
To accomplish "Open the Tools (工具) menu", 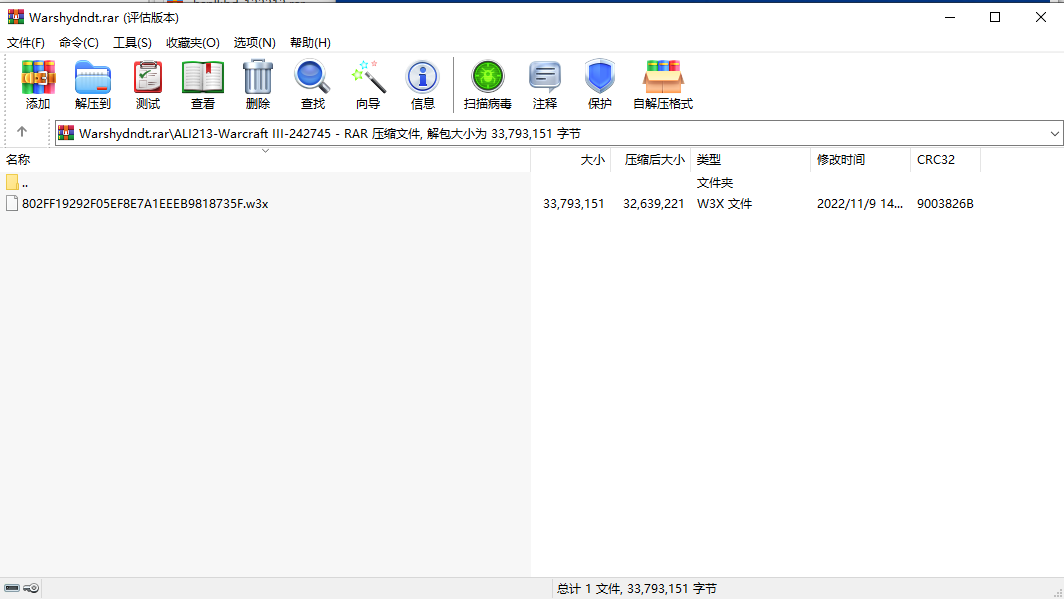I will click(132, 43).
